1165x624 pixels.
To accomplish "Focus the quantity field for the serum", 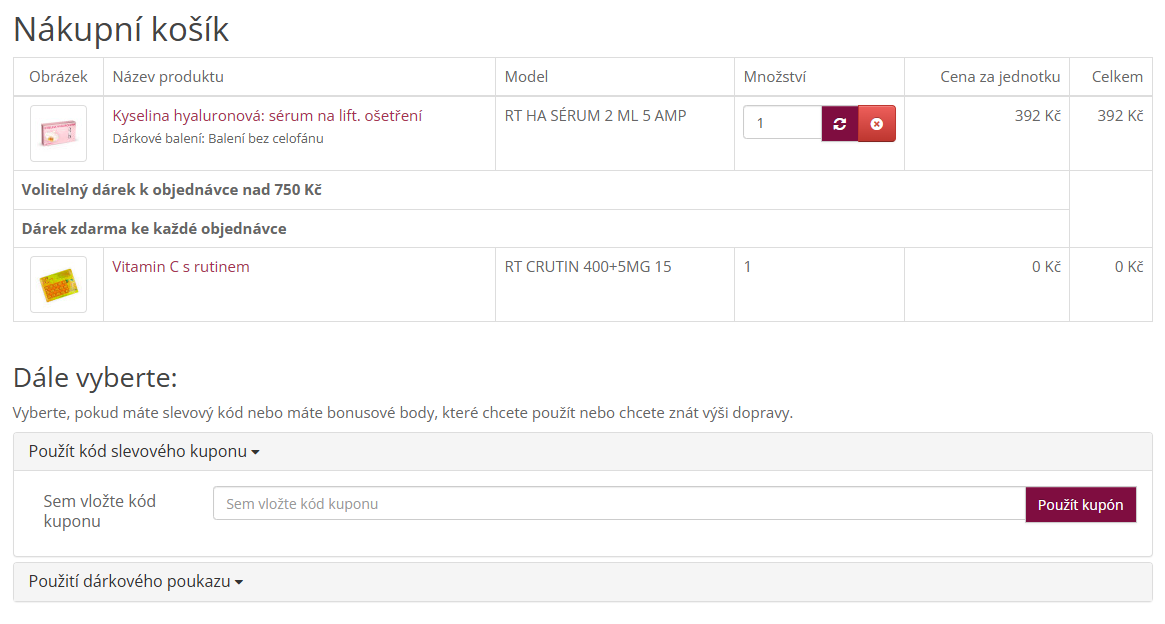I will click(x=782, y=123).
